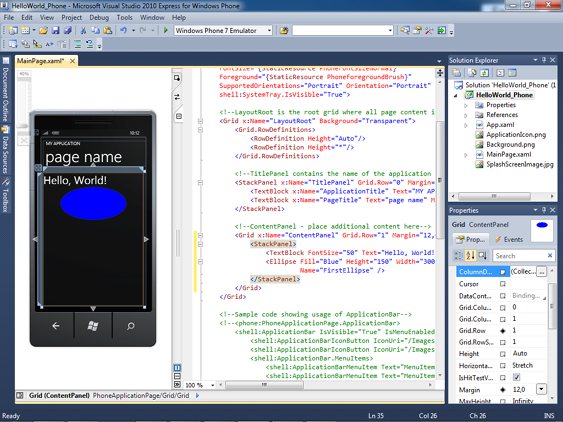The height and width of the screenshot is (422, 563).
Task: Open the Tools menu
Action: point(124,17)
